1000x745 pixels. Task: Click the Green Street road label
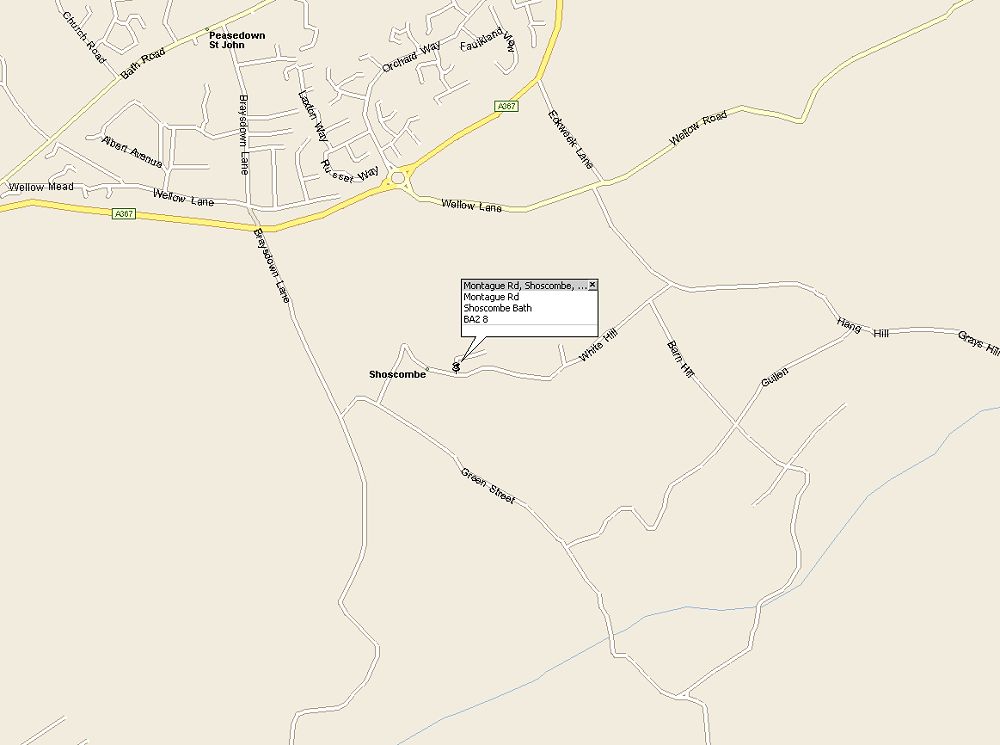[488, 486]
